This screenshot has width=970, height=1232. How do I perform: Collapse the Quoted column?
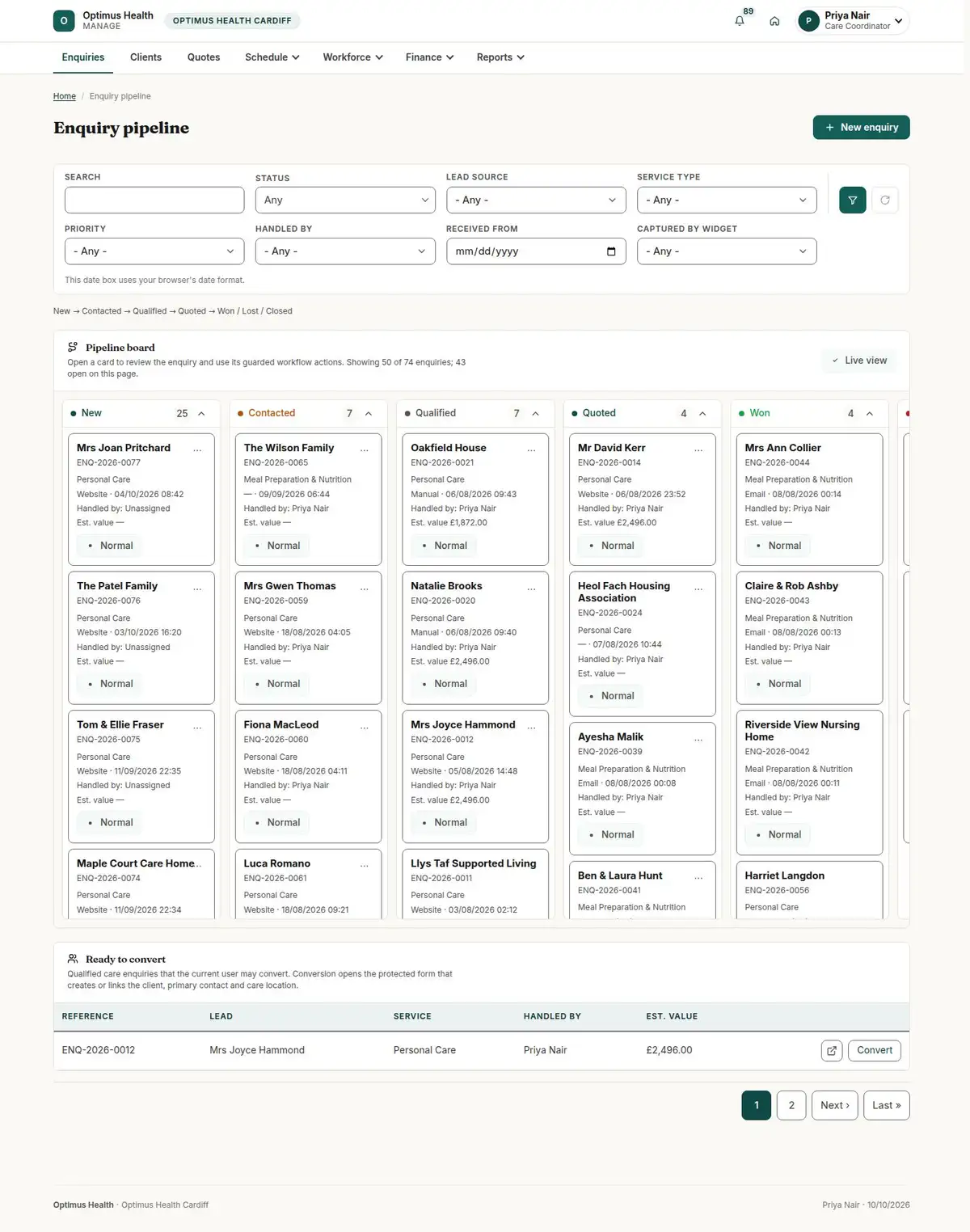702,414
